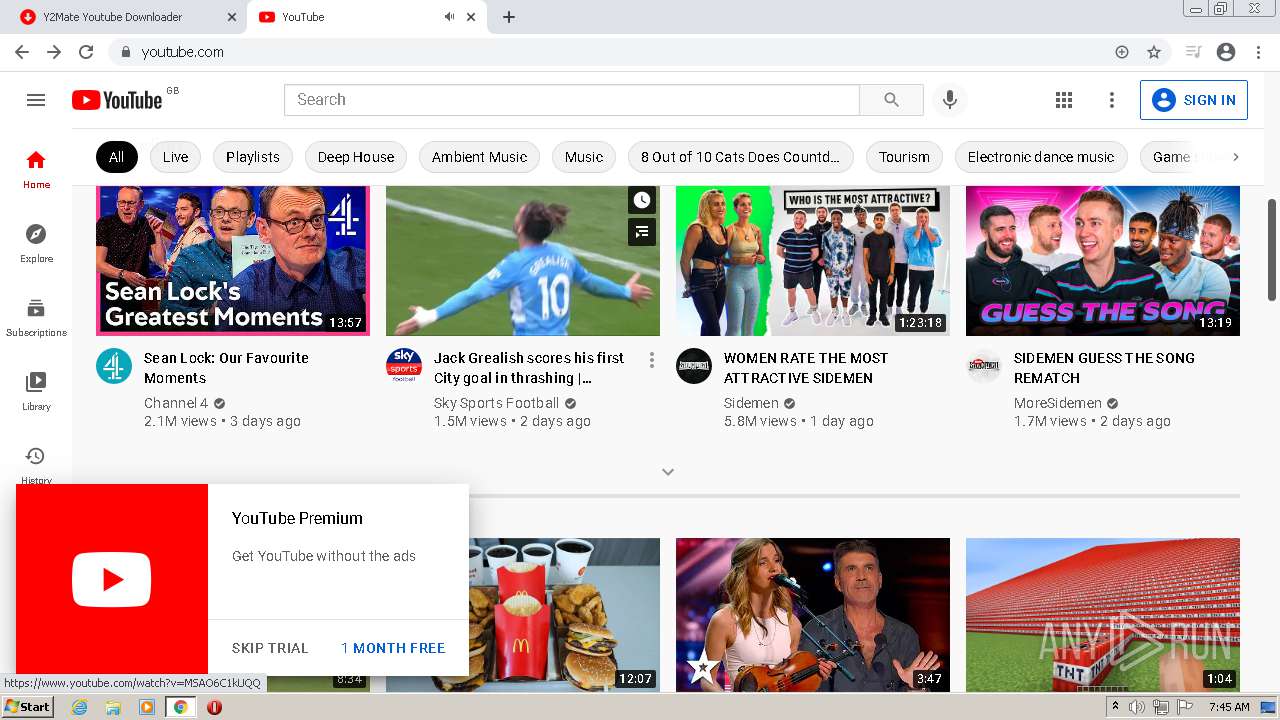This screenshot has height=720, width=1280.
Task: Click the MoreSidemen channel name
Action: [x=1058, y=403]
